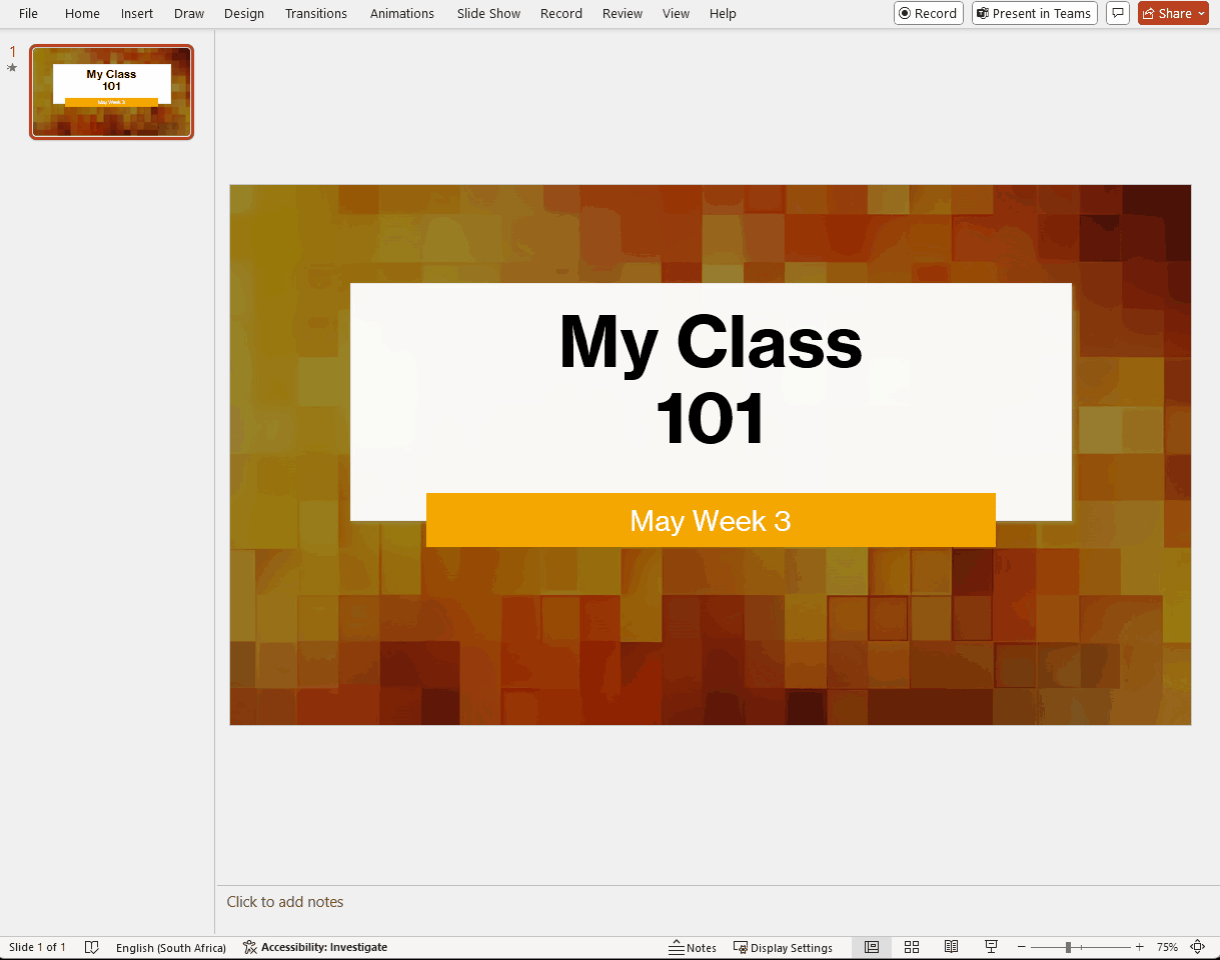Click the spell check book icon
The height and width of the screenshot is (960, 1220).
(x=91, y=947)
